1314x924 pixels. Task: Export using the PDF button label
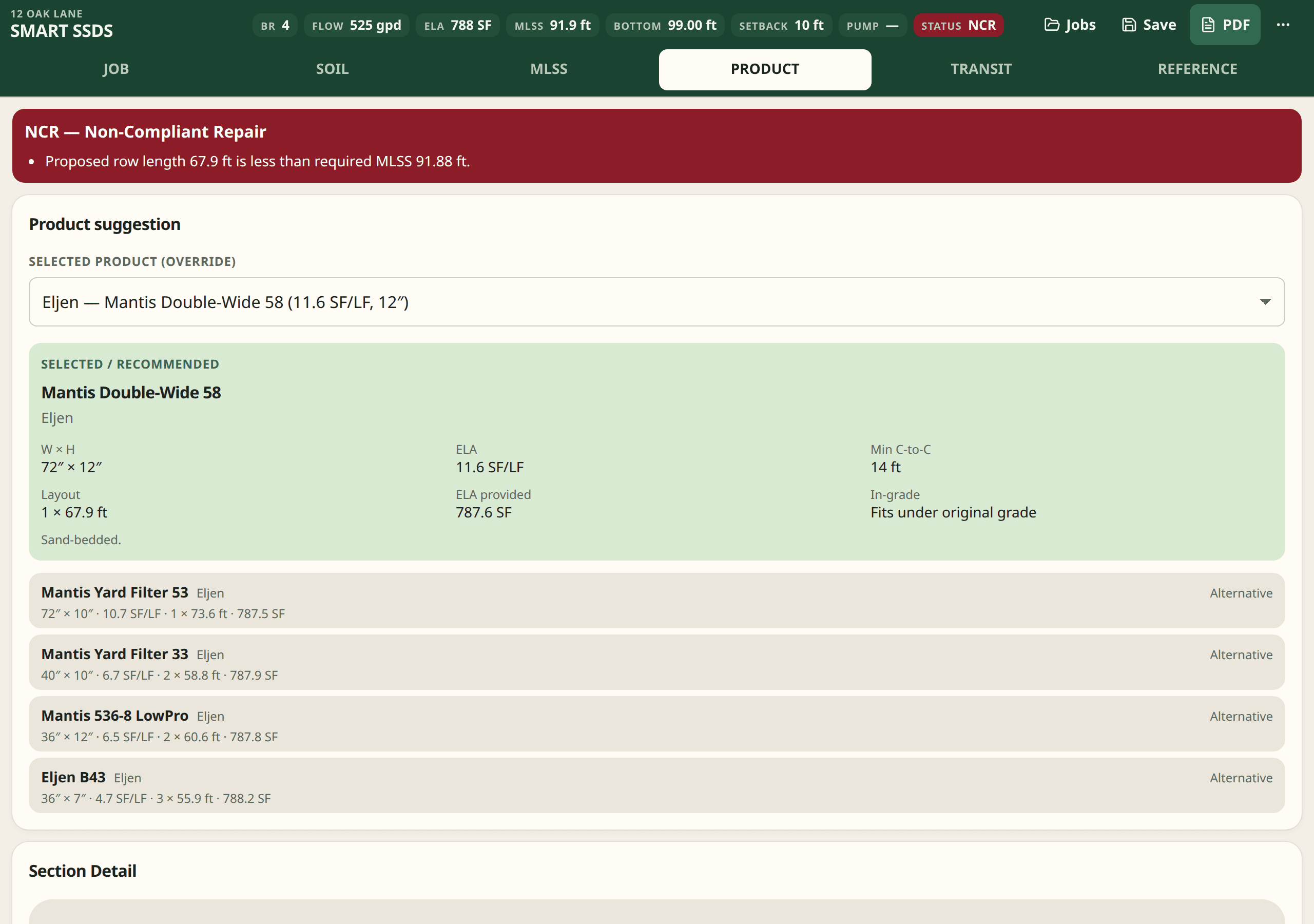click(x=1236, y=25)
